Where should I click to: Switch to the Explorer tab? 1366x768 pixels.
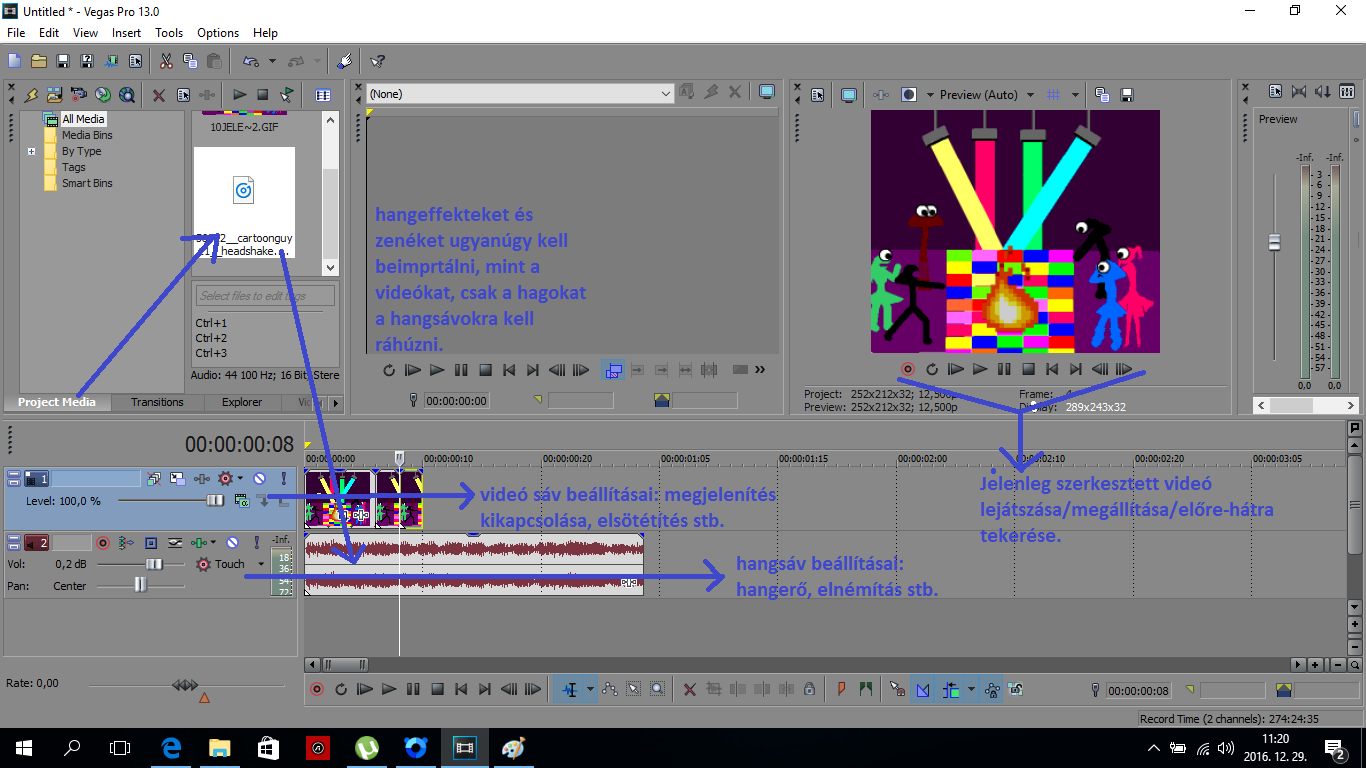click(242, 402)
